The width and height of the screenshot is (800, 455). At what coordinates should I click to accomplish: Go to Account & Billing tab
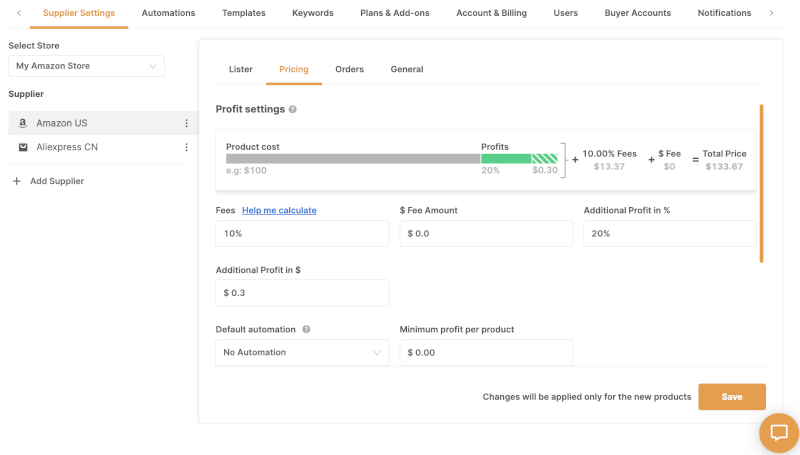click(x=491, y=13)
